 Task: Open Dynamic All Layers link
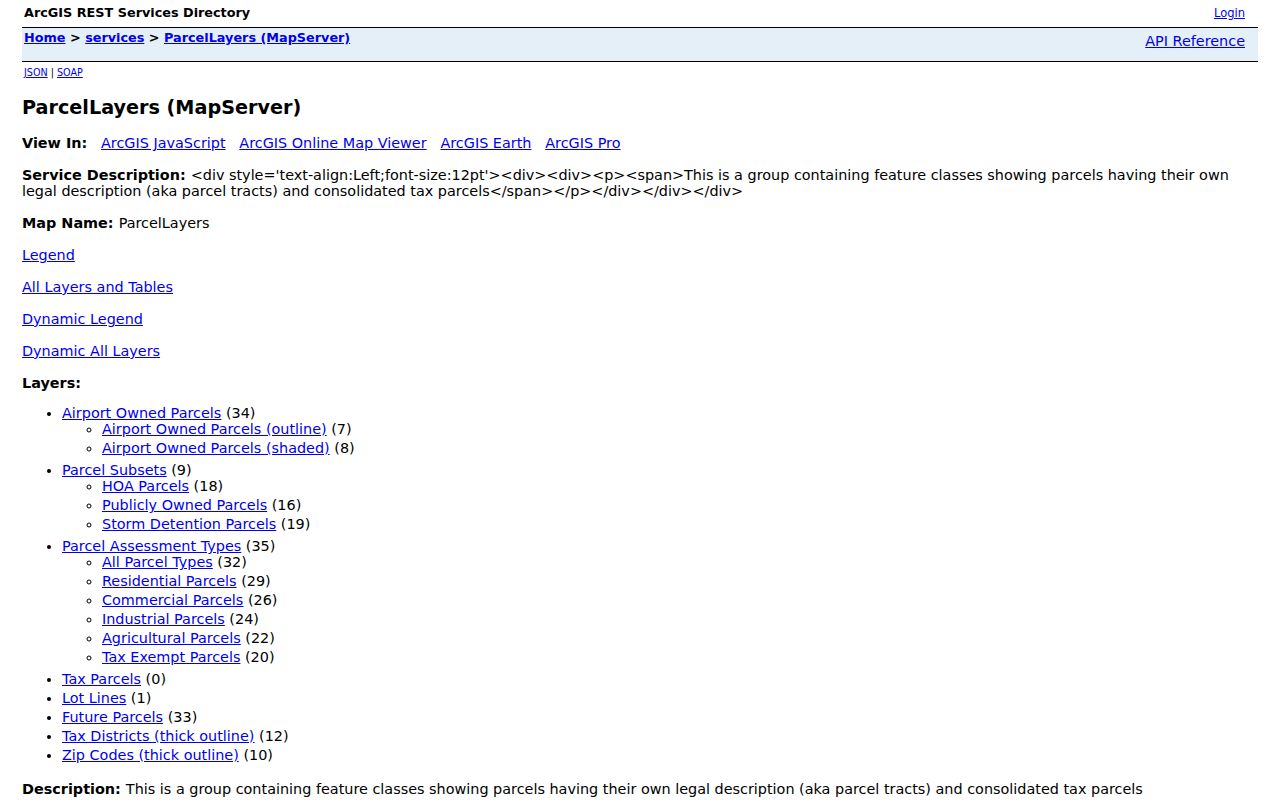coord(91,351)
